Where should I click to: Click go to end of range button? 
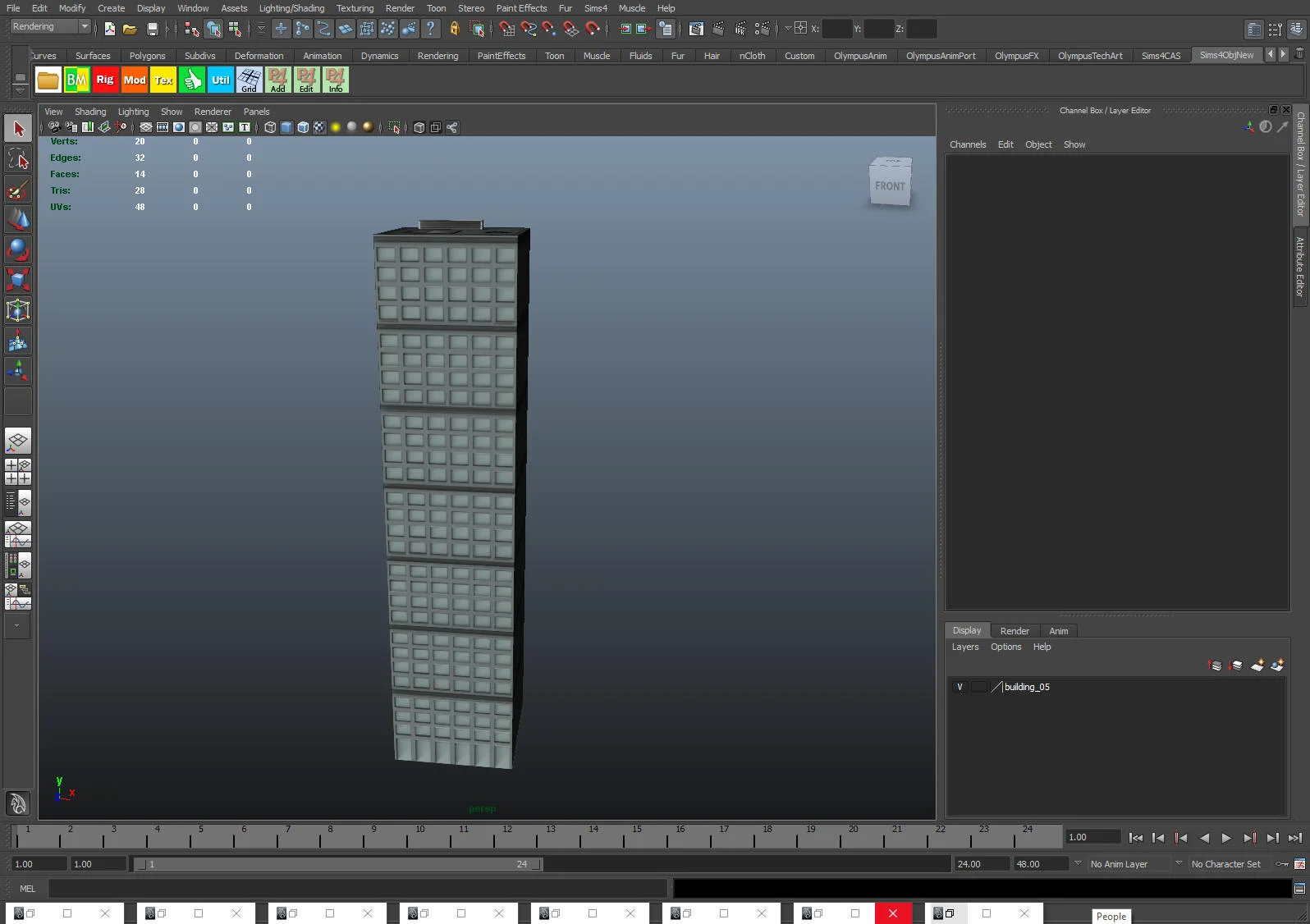coord(1294,838)
